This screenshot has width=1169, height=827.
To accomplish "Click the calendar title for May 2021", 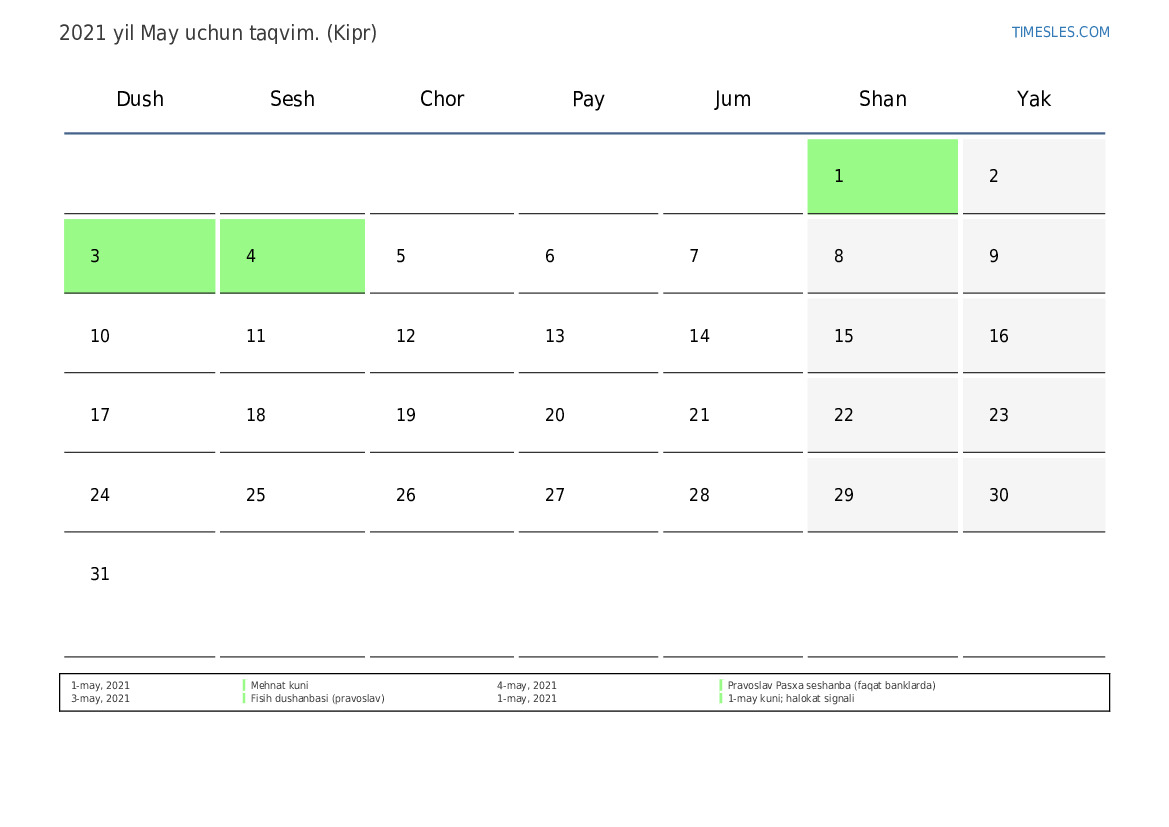I will point(218,33).
